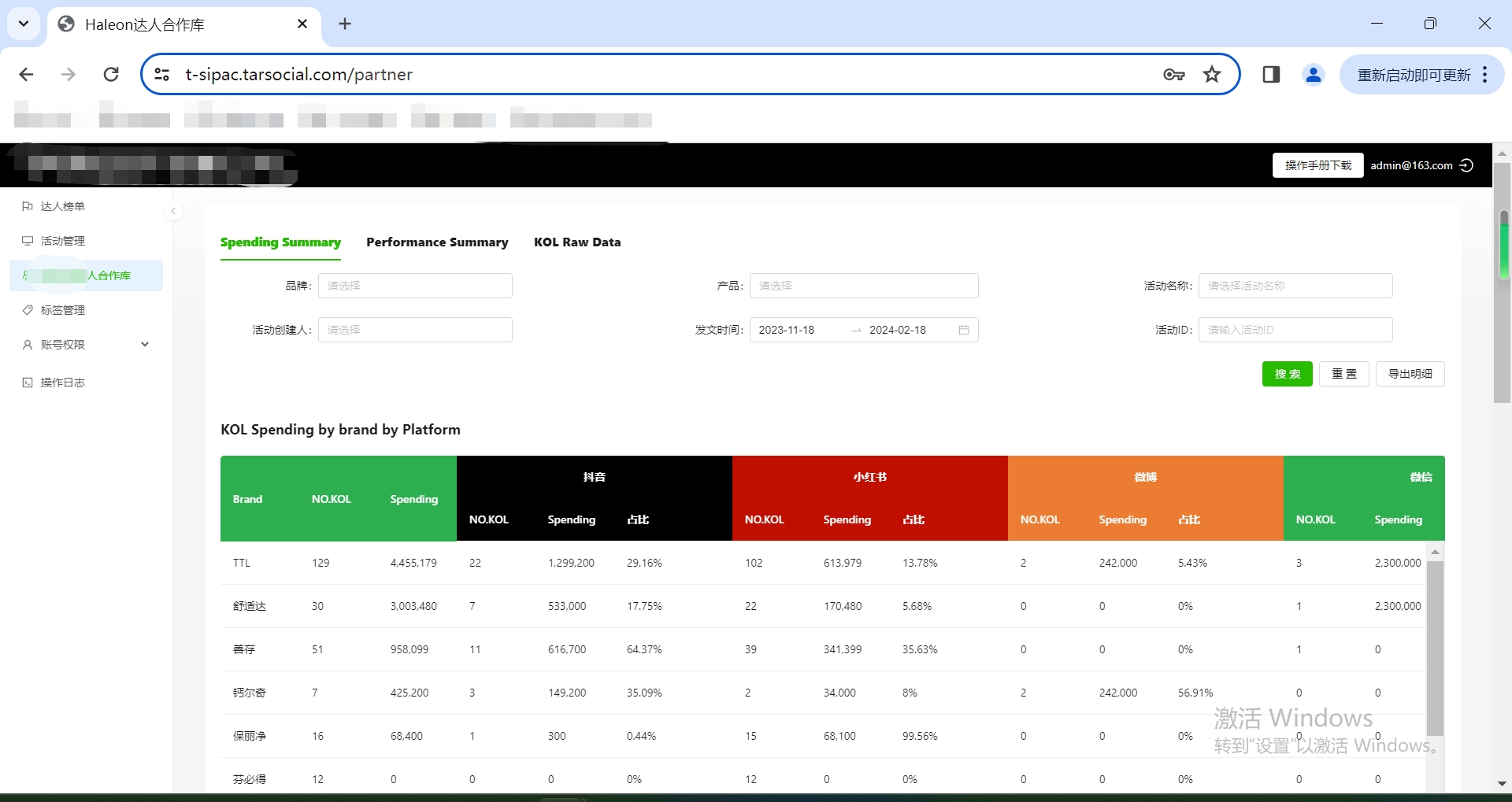The image size is (1512, 802).
Task: Click the logout icon next to admin@163.com
Action: click(x=1466, y=165)
